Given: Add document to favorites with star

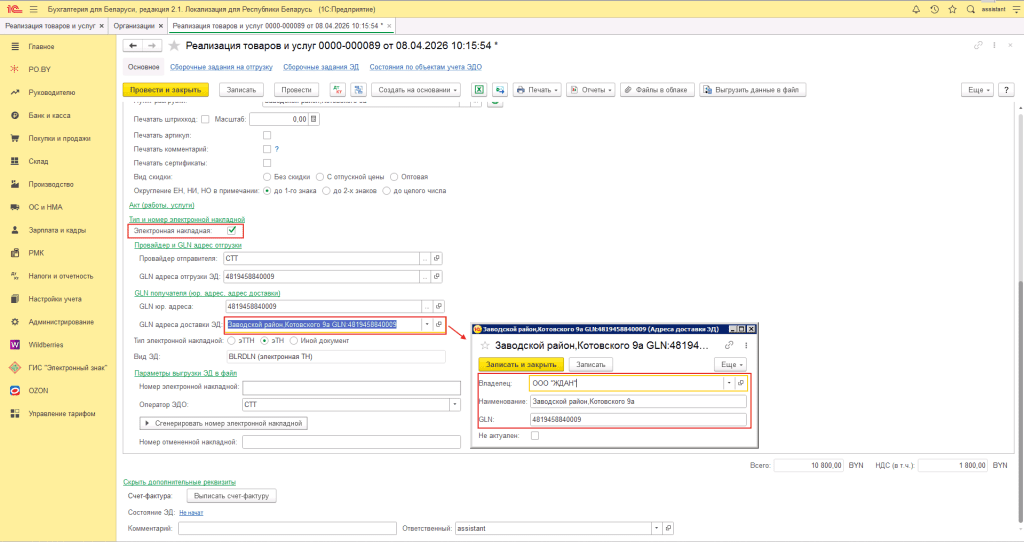Looking at the screenshot, I should coord(174,46).
